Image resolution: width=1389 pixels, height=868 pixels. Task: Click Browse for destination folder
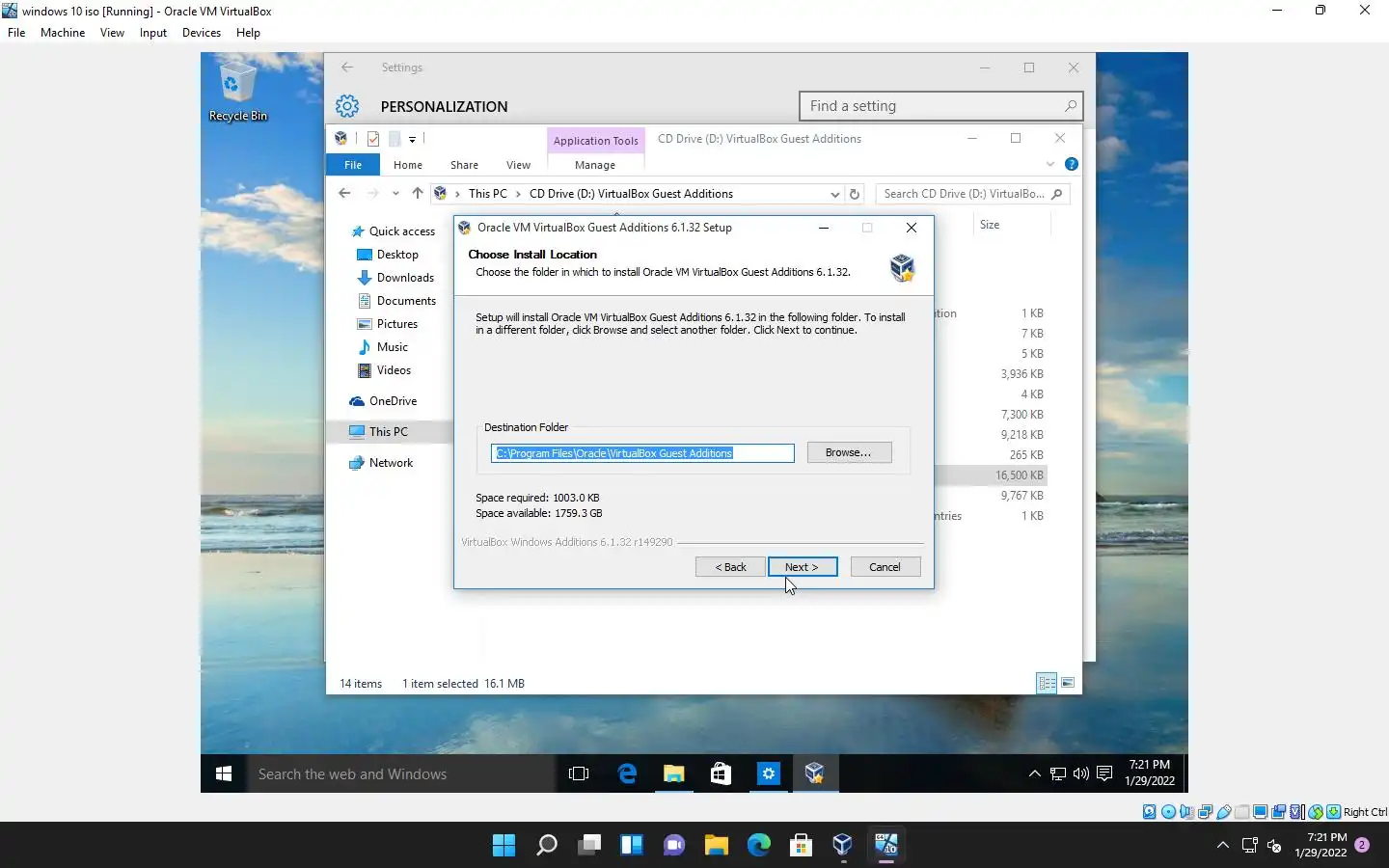[x=849, y=452]
